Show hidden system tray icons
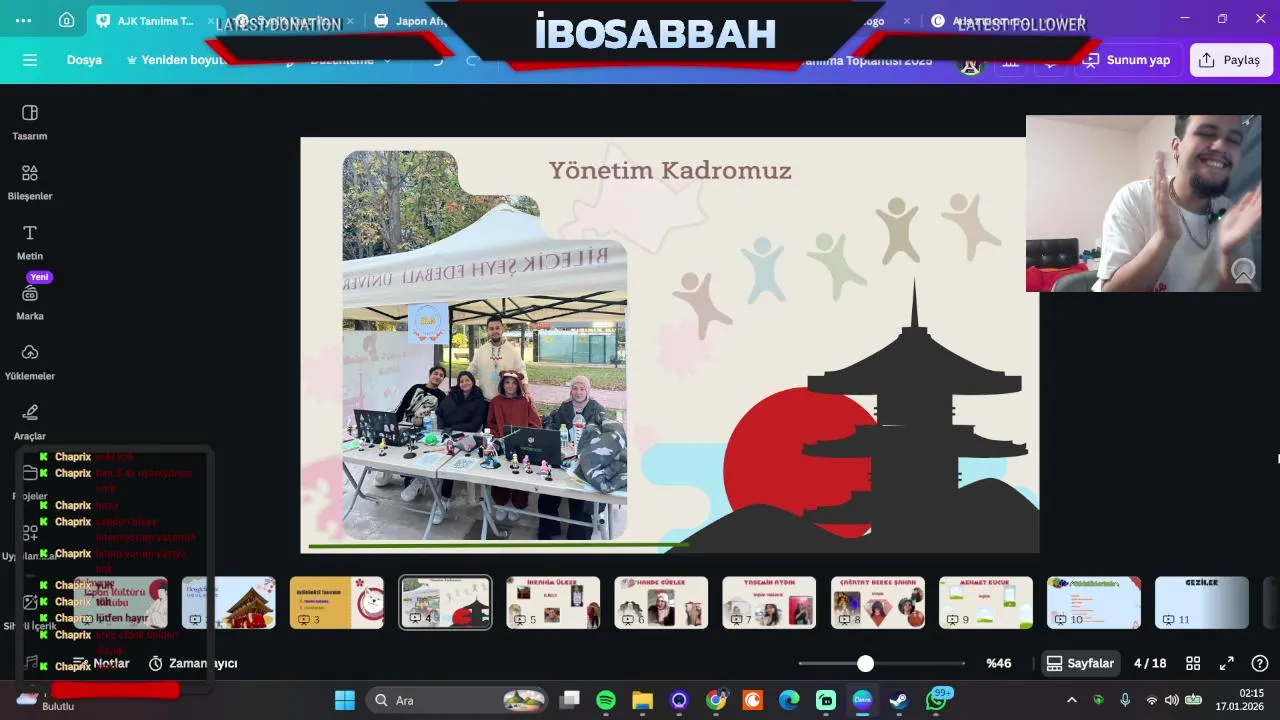This screenshot has width=1280, height=720. tap(1072, 700)
